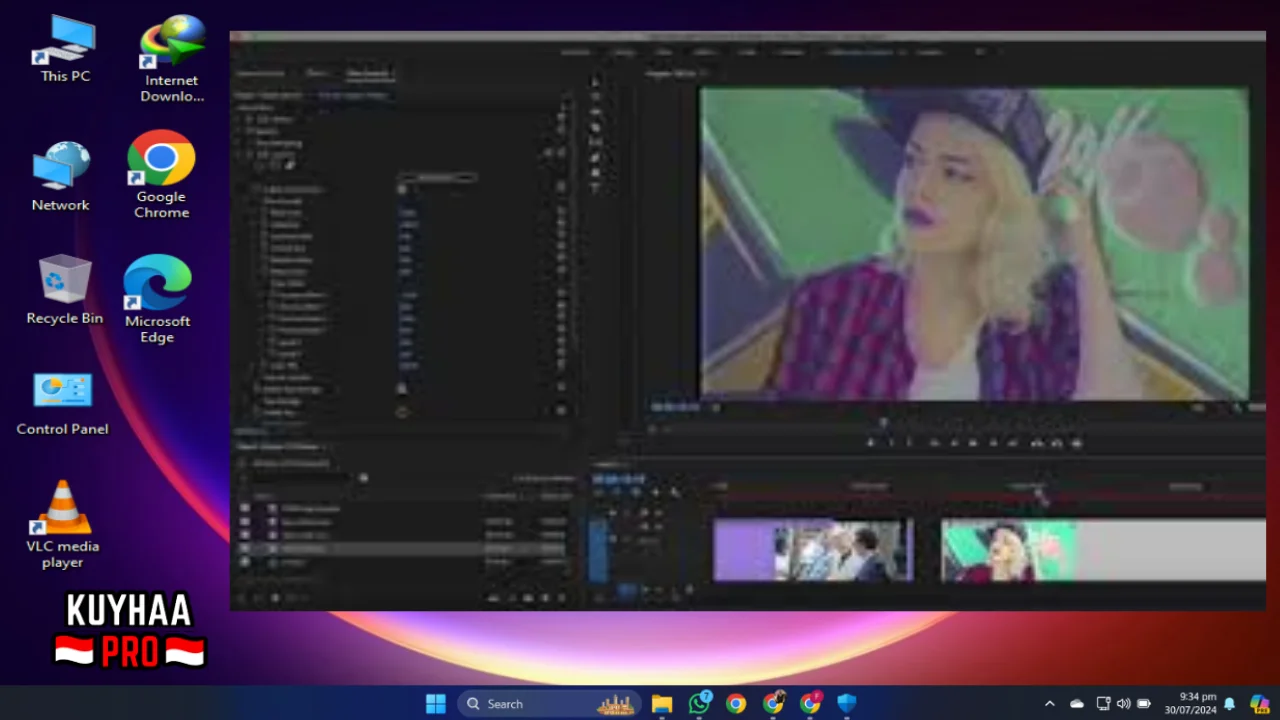Open the network status tray icon
The width and height of the screenshot is (1280, 720).
pos(1103,704)
